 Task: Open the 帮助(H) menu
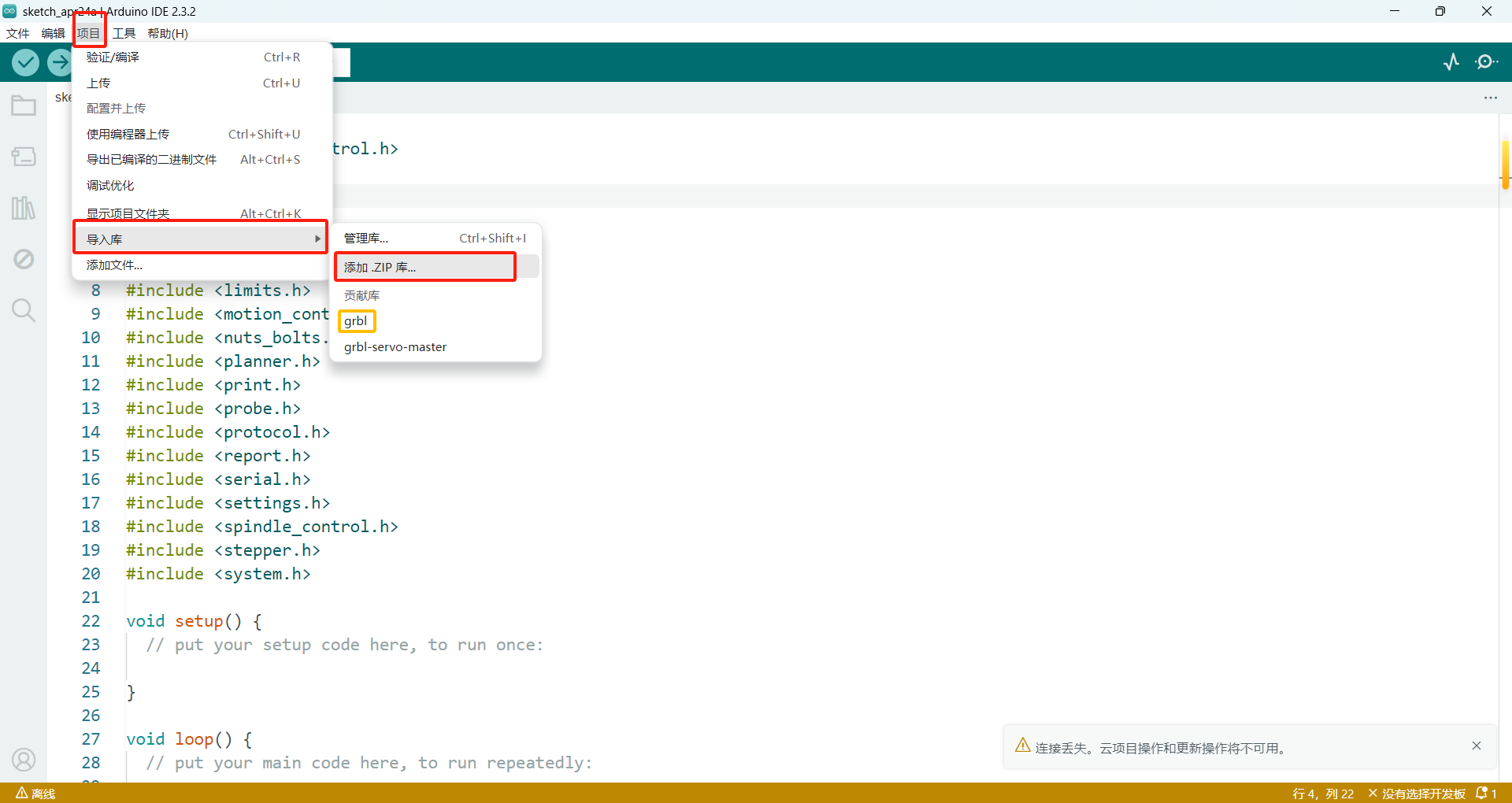[x=168, y=33]
